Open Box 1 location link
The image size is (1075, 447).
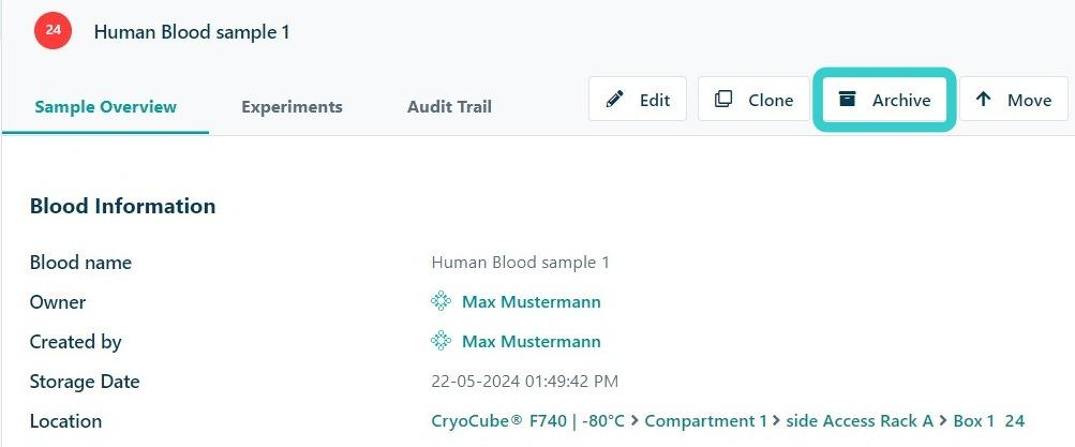(x=974, y=421)
